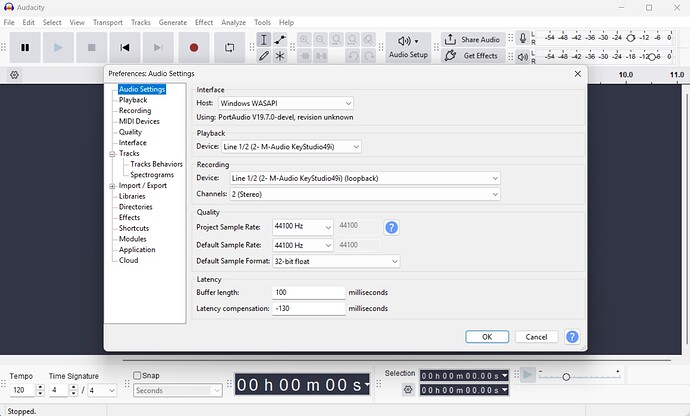Select Spectrograms under Tracks
Image resolution: width=690 pixels, height=416 pixels.
click(x=152, y=175)
